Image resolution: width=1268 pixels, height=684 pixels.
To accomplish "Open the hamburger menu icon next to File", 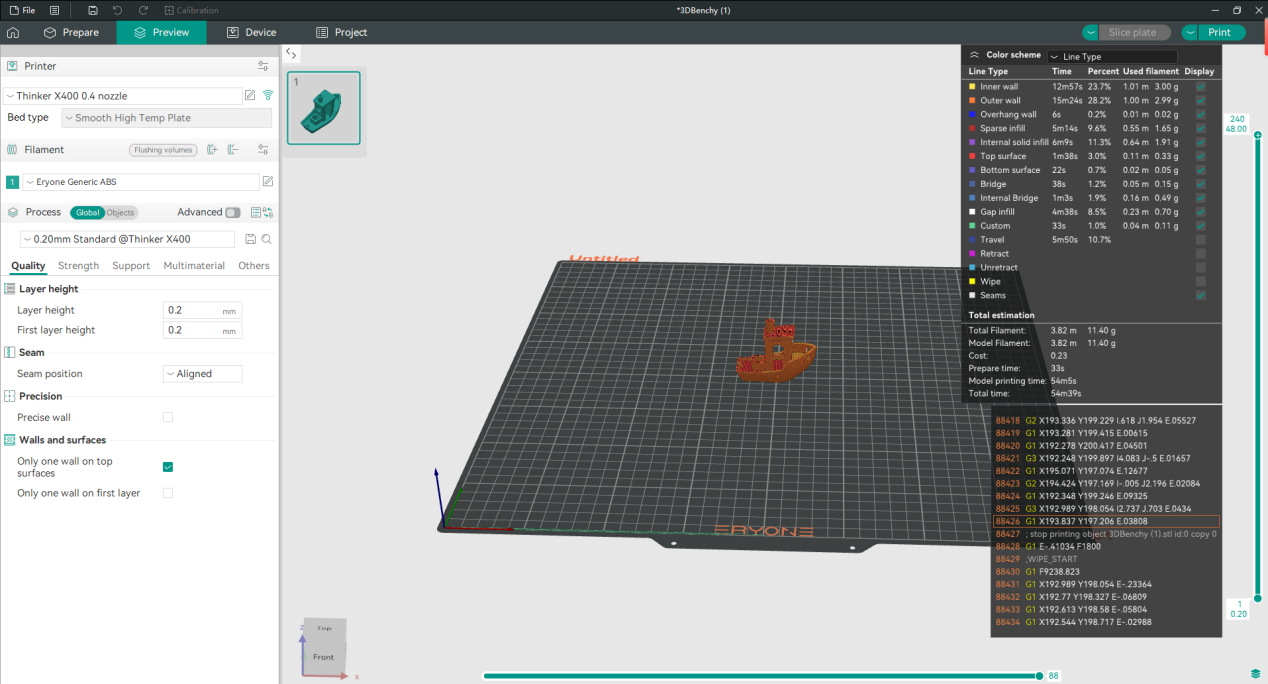I will (54, 10).
